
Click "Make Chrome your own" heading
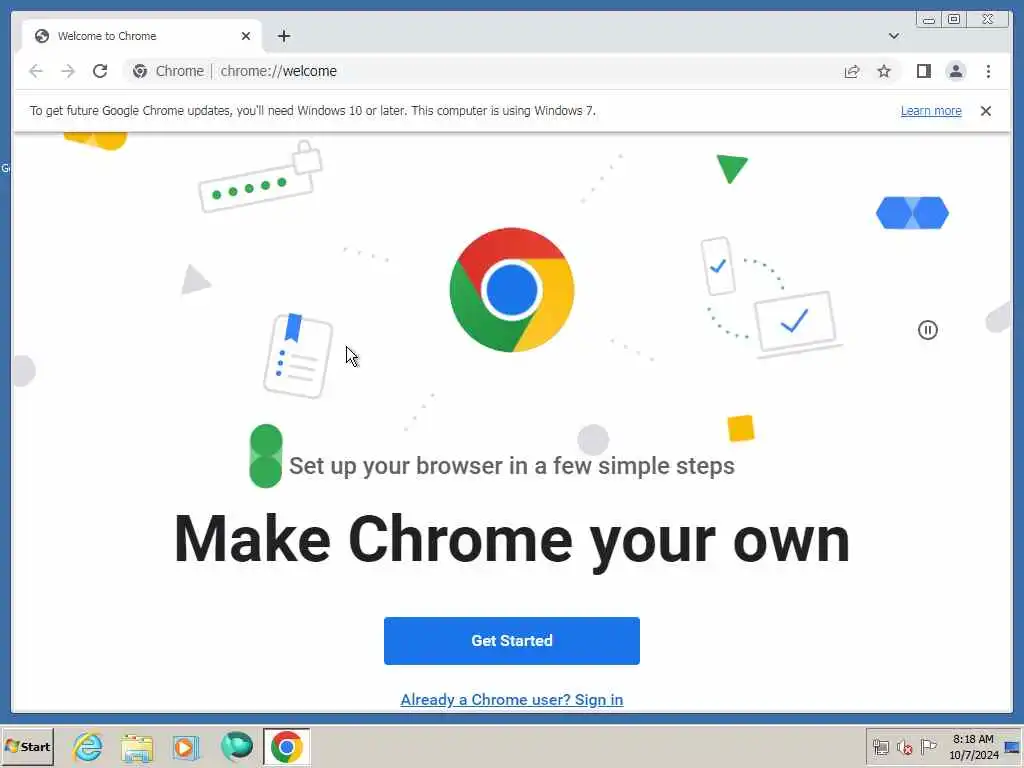click(x=511, y=539)
